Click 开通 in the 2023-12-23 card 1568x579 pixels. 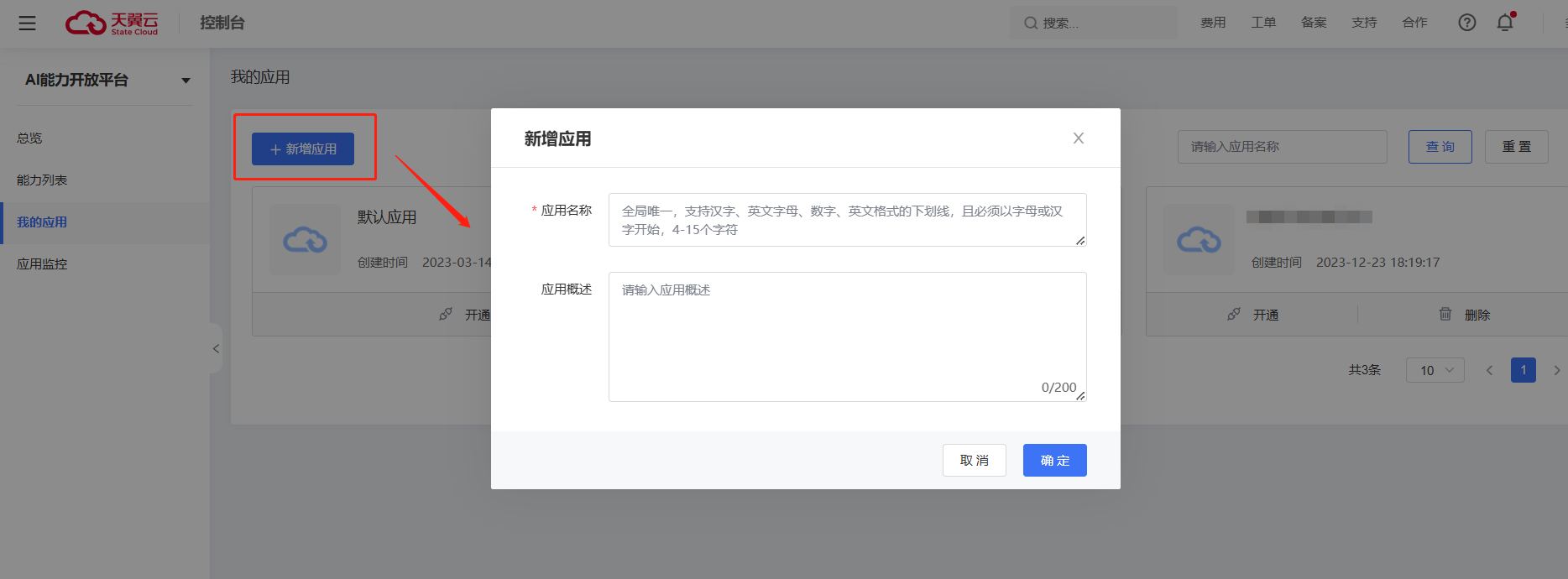(1266, 315)
